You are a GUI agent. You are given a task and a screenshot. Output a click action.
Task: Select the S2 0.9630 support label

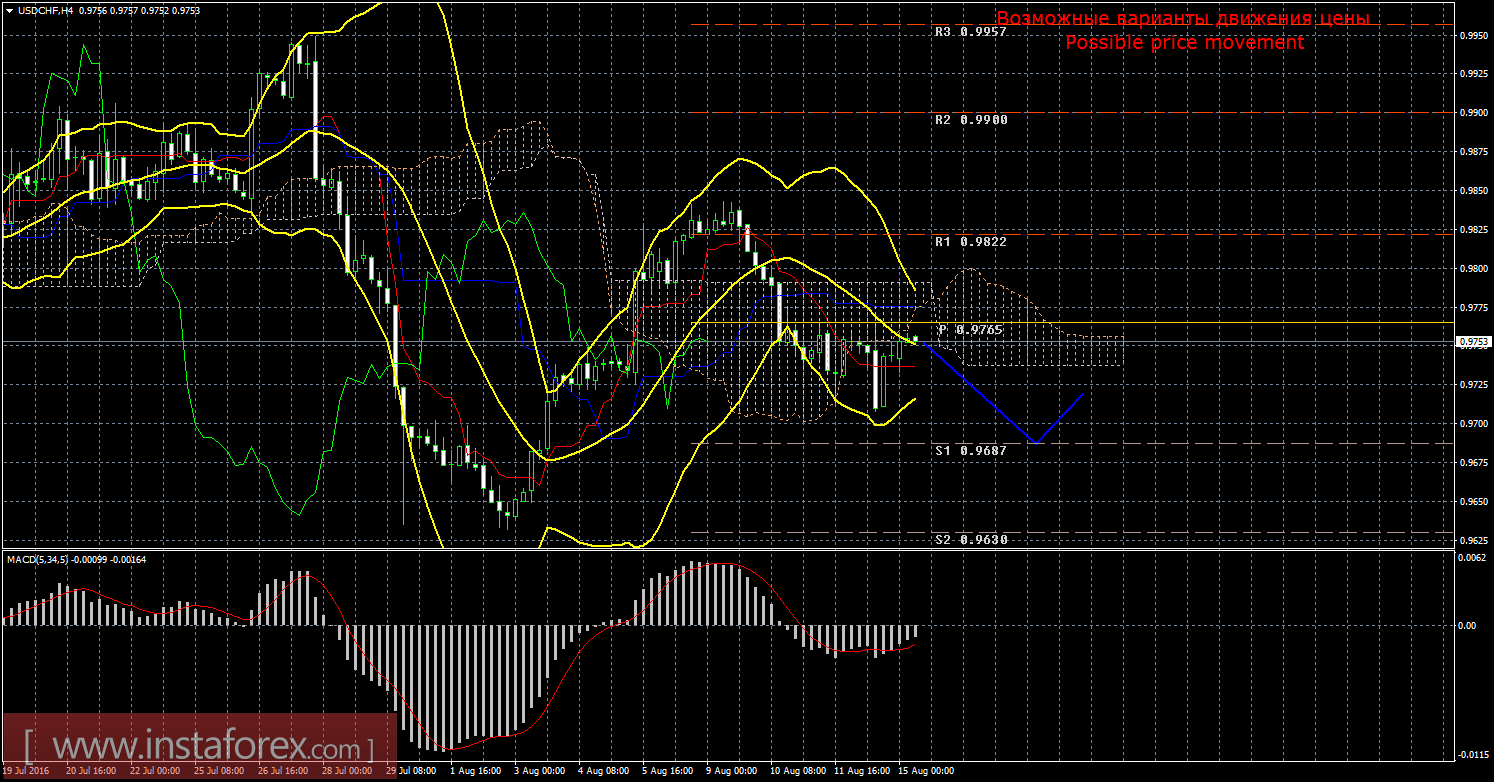[971, 540]
